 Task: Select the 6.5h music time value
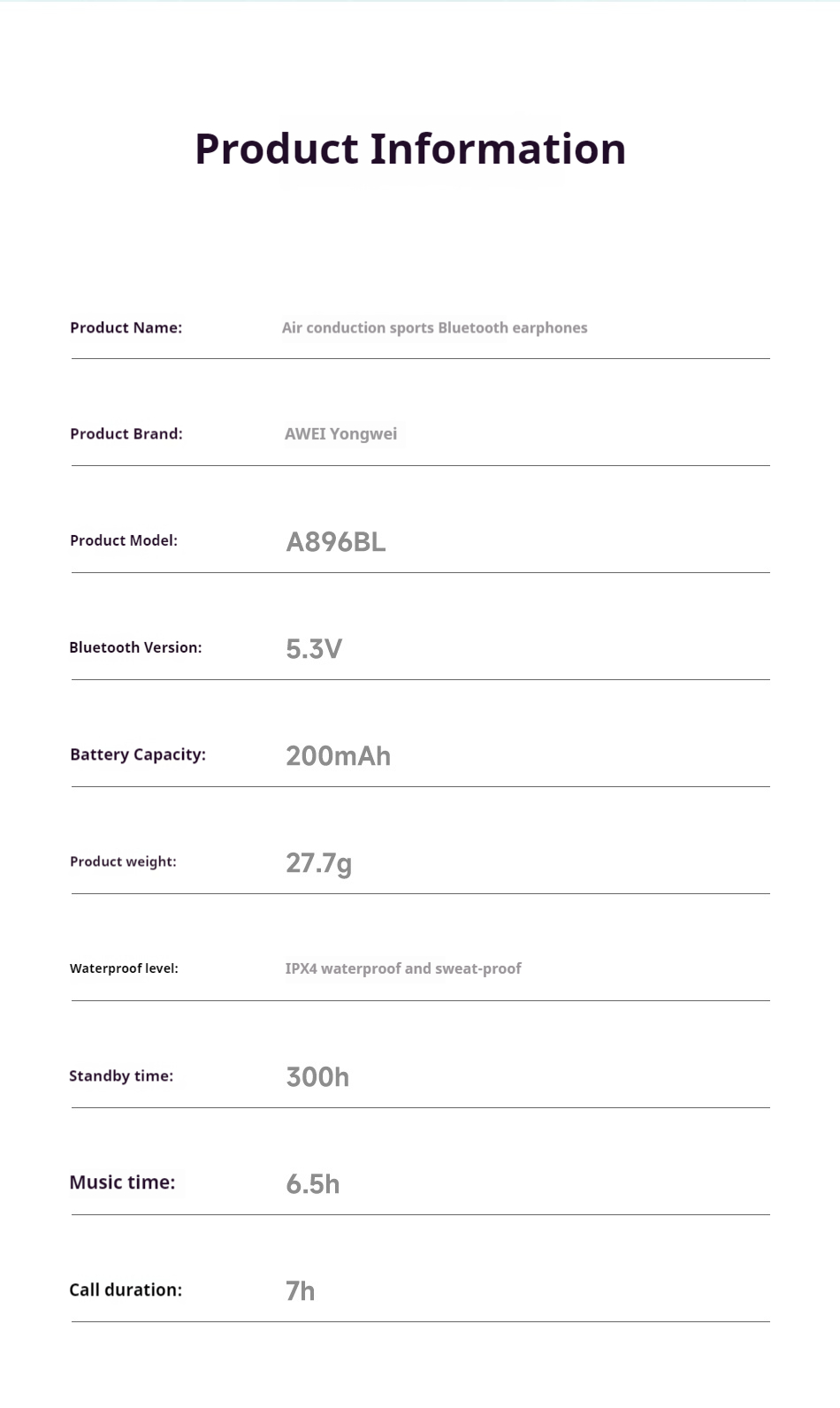click(x=313, y=1184)
